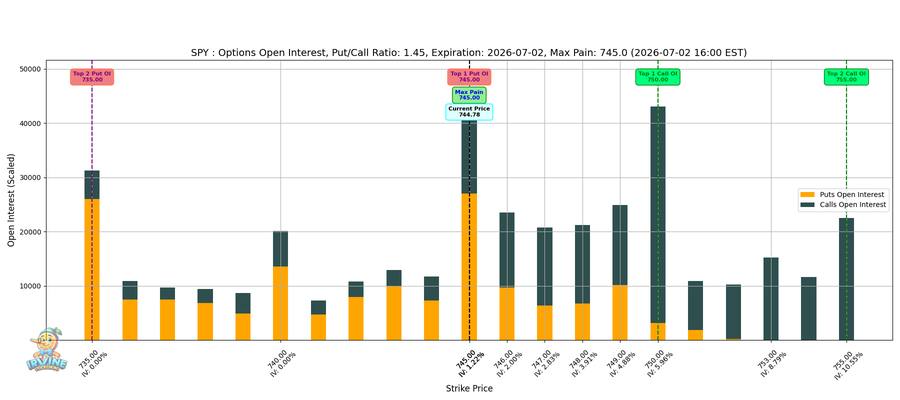900x400 pixels.
Task: Click the orange puts bar at strike 740.00
Action: pyautogui.click(x=281, y=303)
